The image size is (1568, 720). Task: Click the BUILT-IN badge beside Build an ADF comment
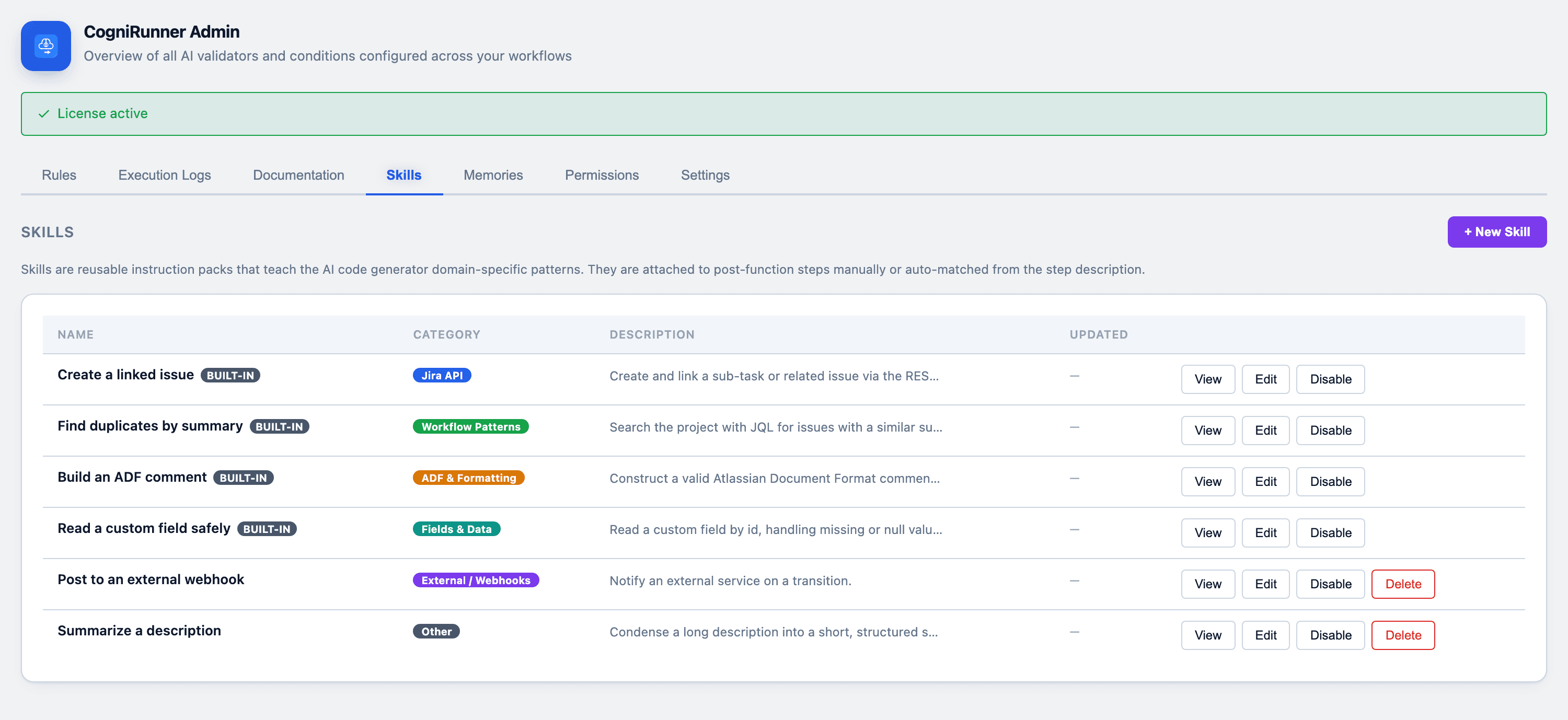[x=243, y=478]
